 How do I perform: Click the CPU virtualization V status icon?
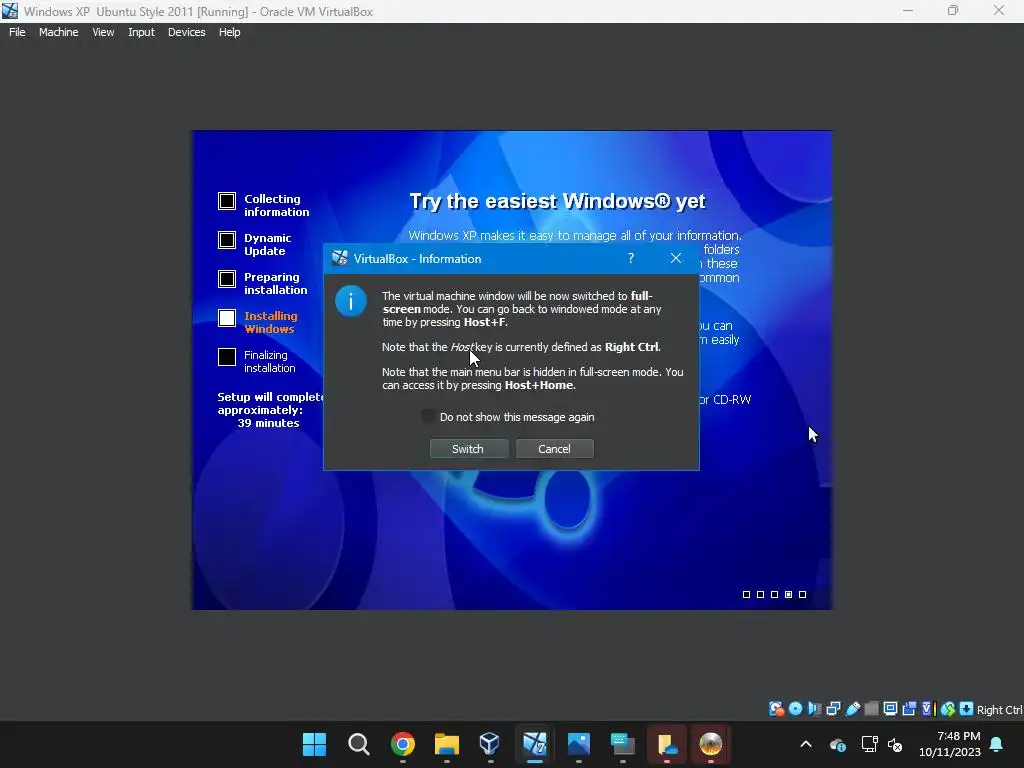point(928,709)
